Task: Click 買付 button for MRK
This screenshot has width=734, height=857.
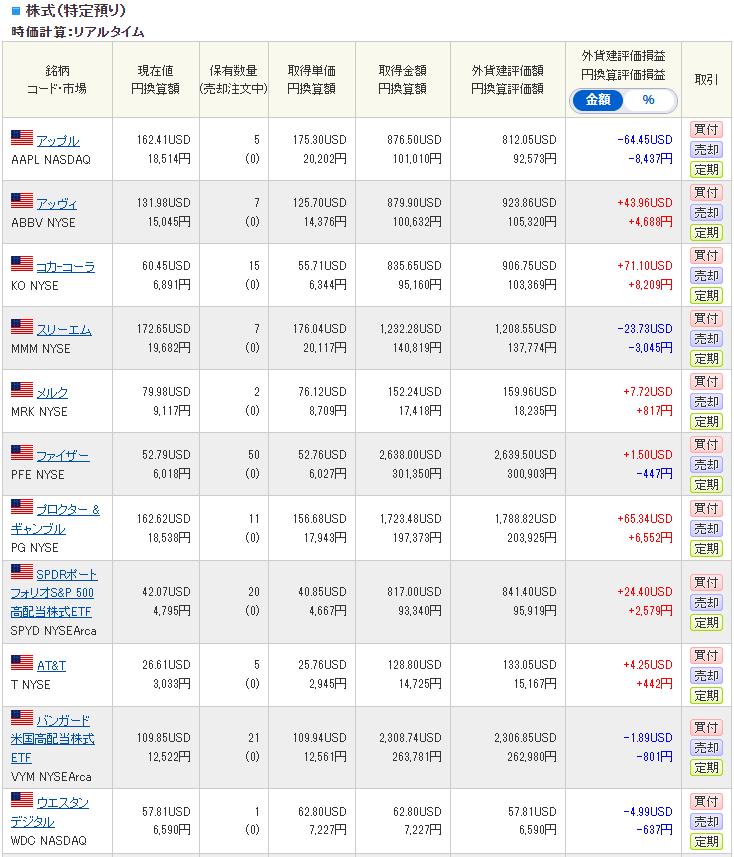Action: pyautogui.click(x=706, y=381)
